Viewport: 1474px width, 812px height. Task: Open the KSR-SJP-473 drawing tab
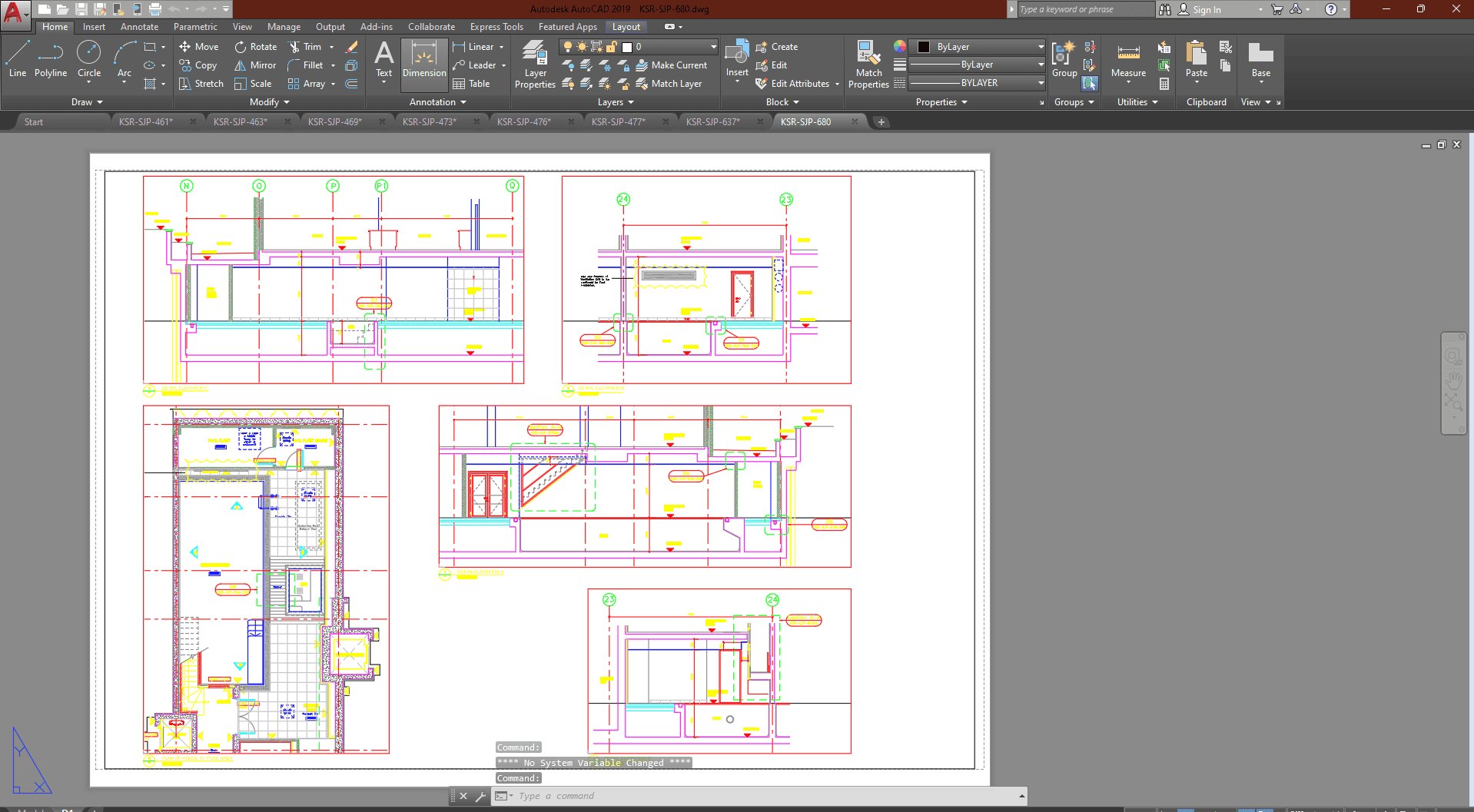[x=430, y=122]
